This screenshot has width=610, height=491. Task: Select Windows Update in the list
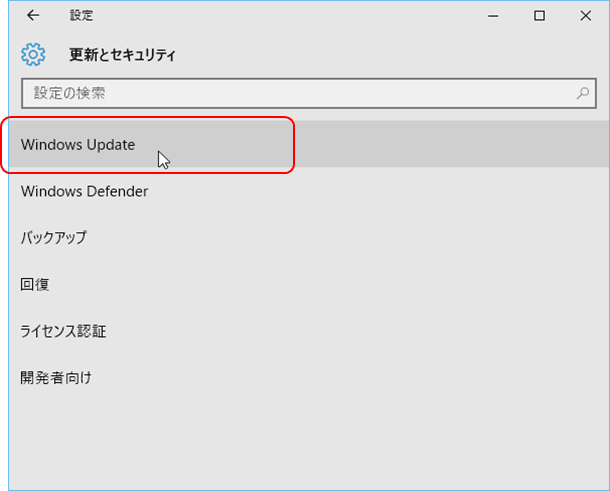pos(309,144)
